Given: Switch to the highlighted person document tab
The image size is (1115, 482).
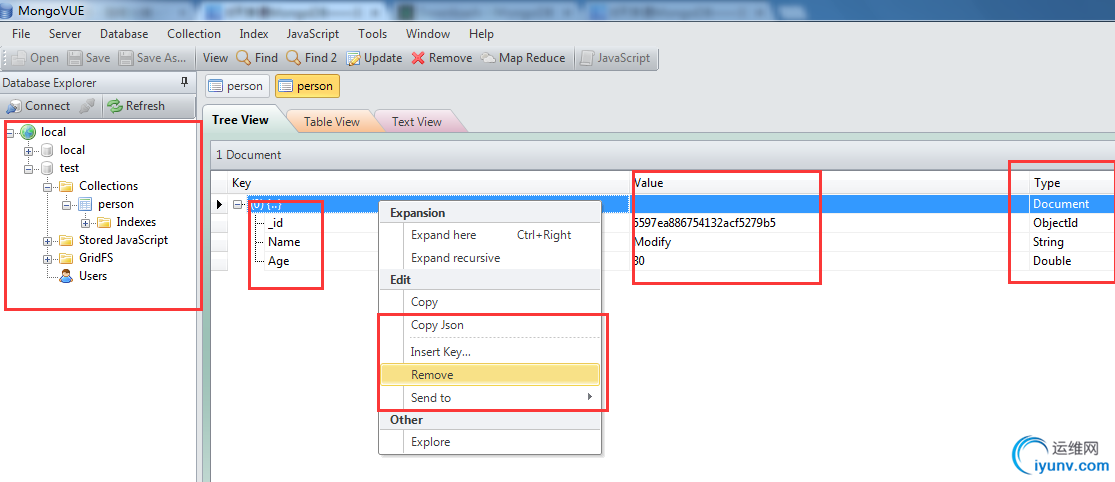Looking at the screenshot, I should click(307, 86).
